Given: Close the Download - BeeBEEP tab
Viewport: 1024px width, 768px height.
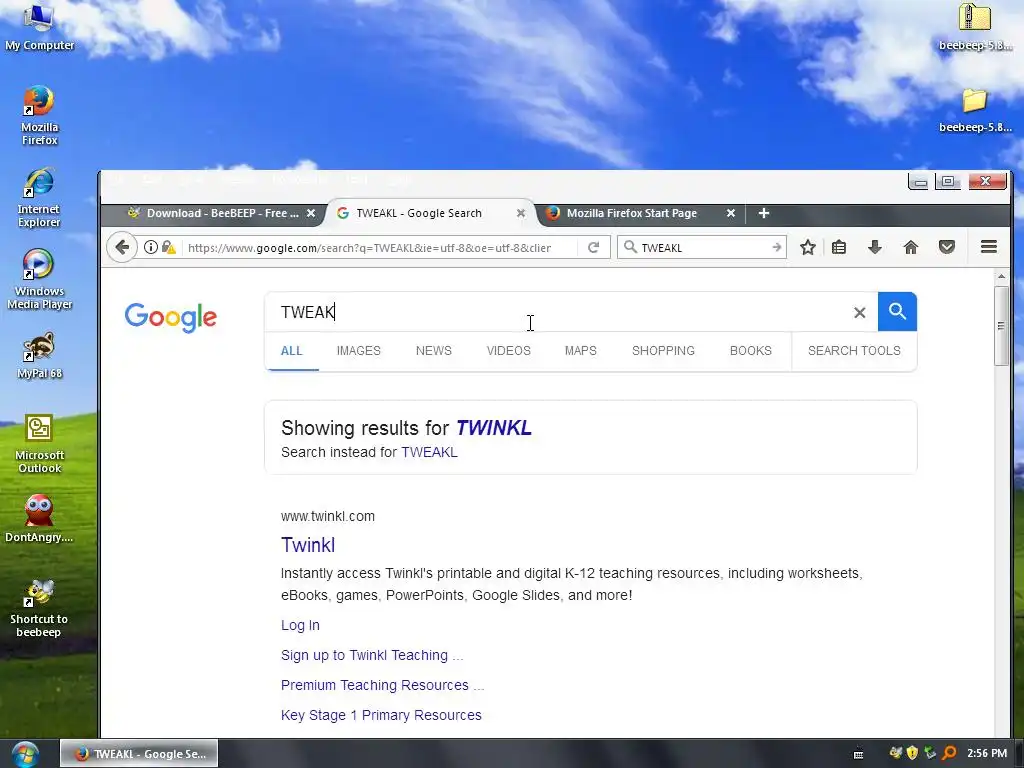Looking at the screenshot, I should tap(311, 213).
